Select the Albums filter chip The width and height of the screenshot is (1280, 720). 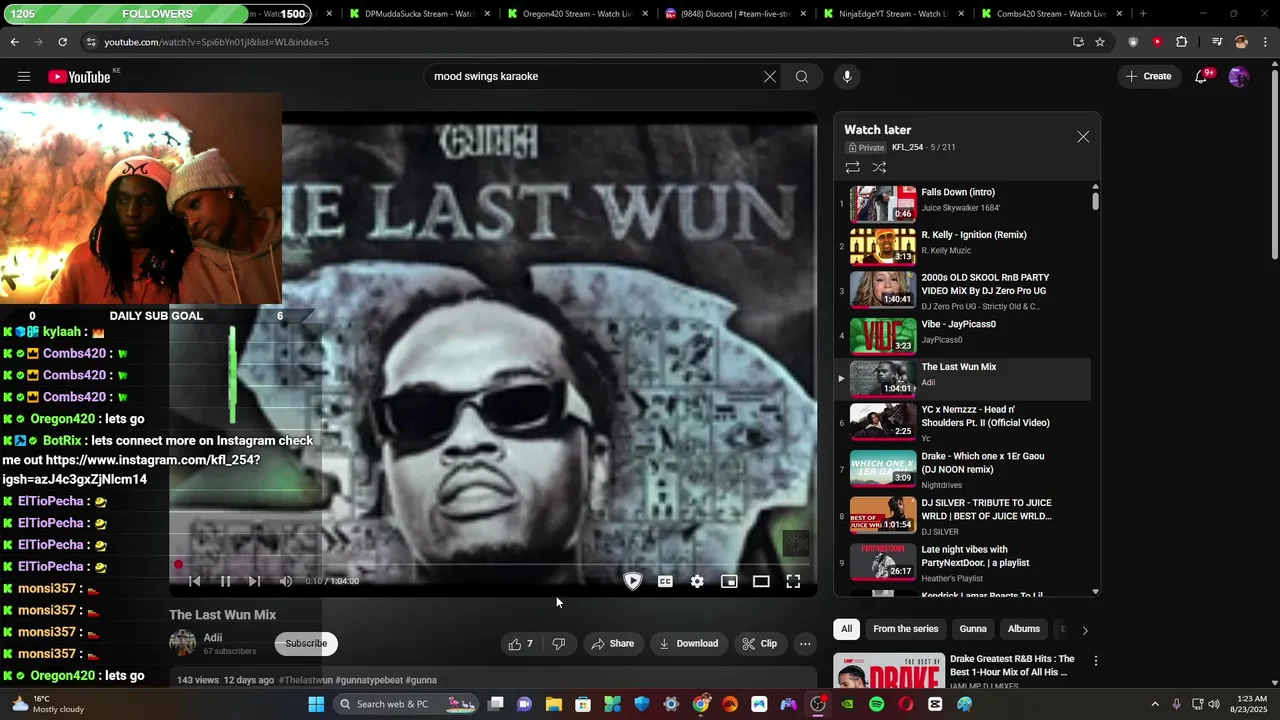[x=1024, y=629]
